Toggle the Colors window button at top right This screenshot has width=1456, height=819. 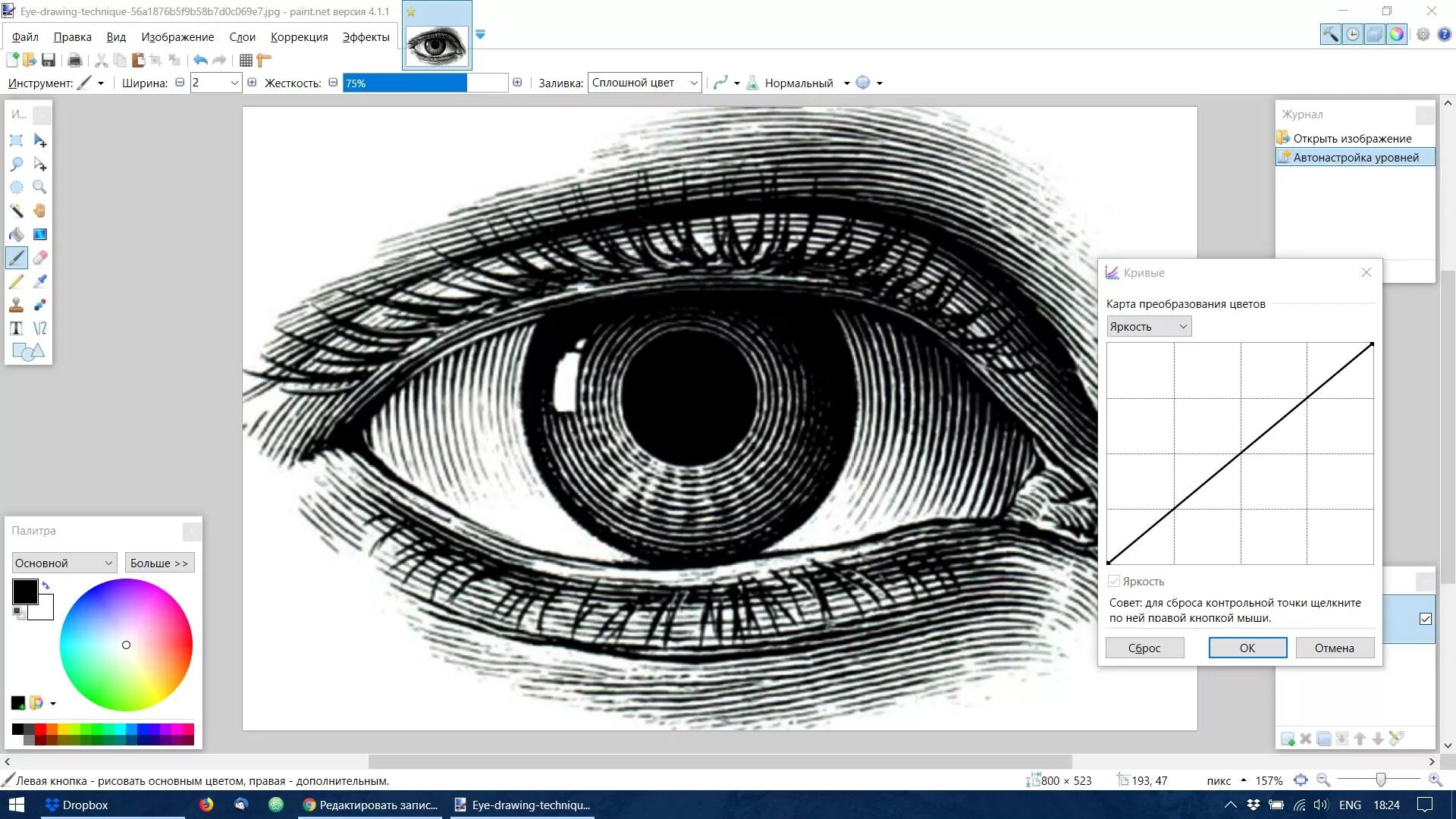pos(1396,34)
